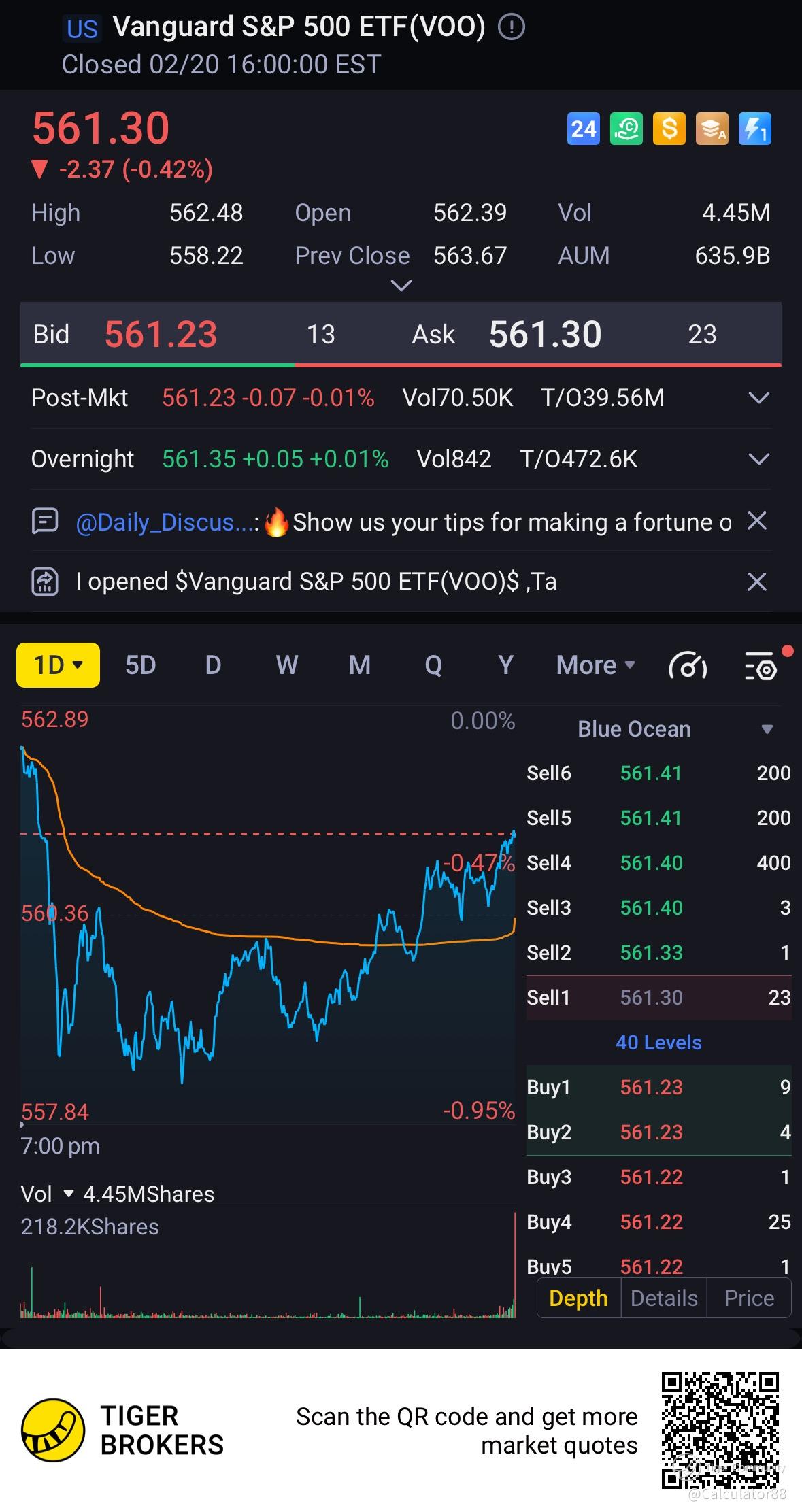Select the Buy1 561.23 order row
Image resolution: width=802 pixels, height=1512 pixels.
(x=658, y=1088)
